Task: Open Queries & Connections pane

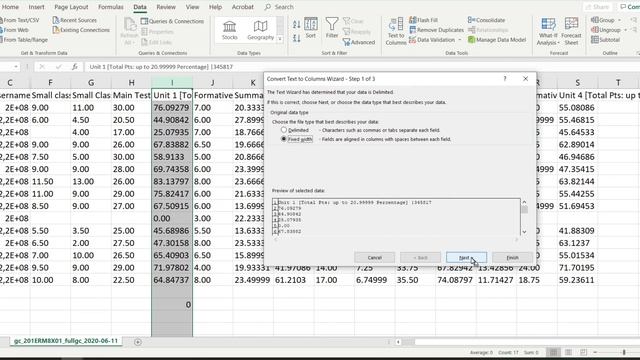Action: (x=172, y=21)
